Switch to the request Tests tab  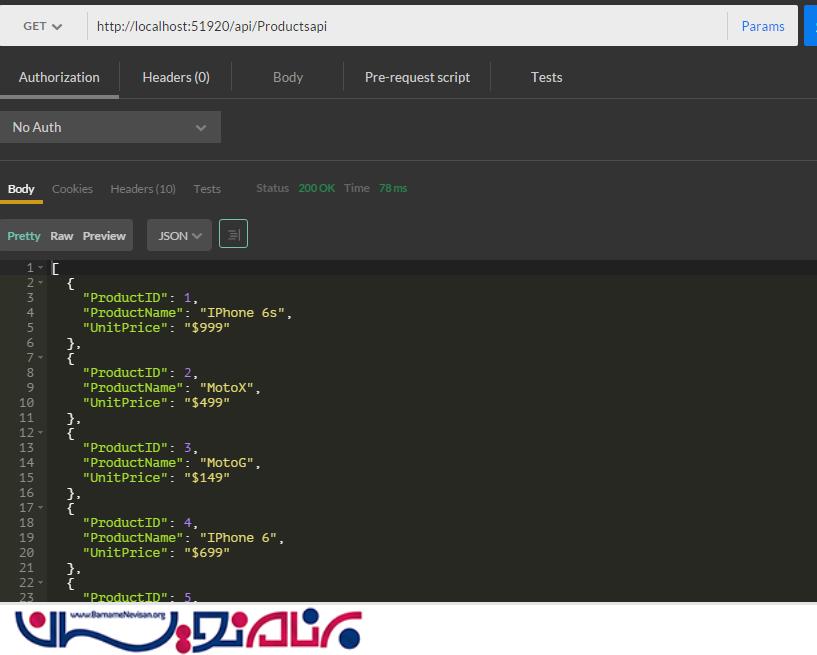click(x=546, y=77)
